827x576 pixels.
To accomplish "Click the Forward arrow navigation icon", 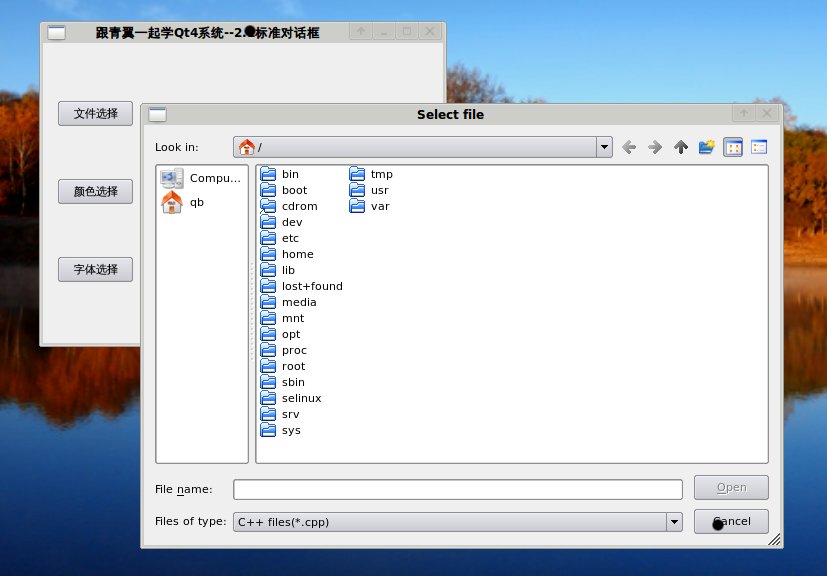I will click(655, 147).
